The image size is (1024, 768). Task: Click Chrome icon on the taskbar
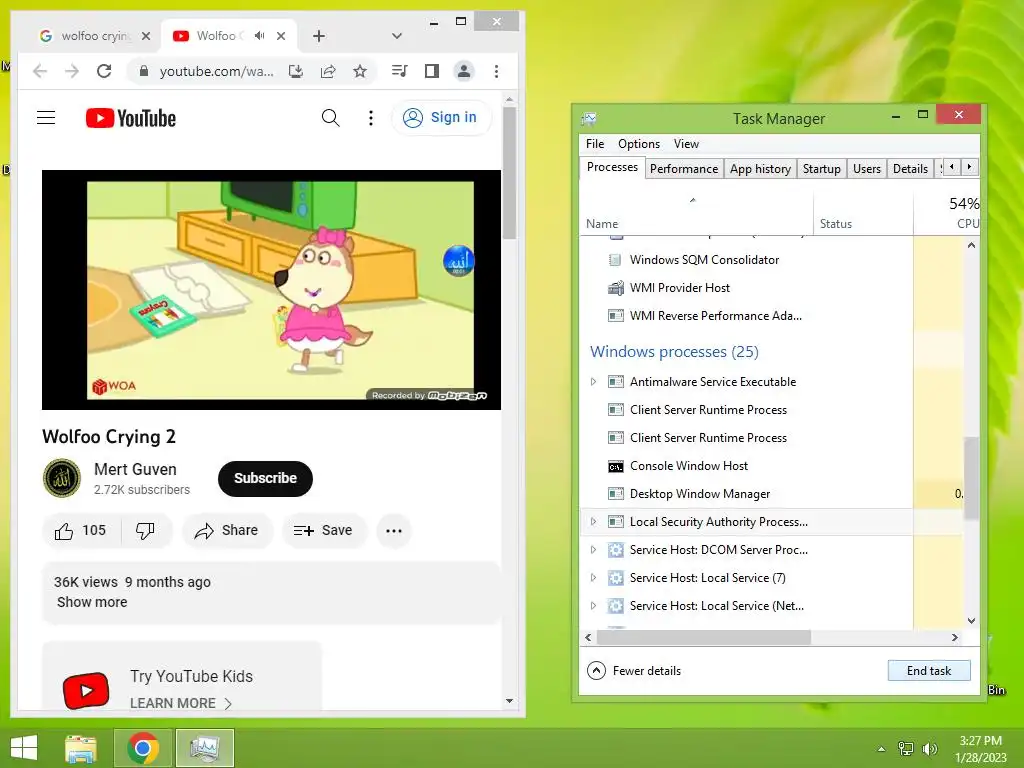click(x=143, y=748)
